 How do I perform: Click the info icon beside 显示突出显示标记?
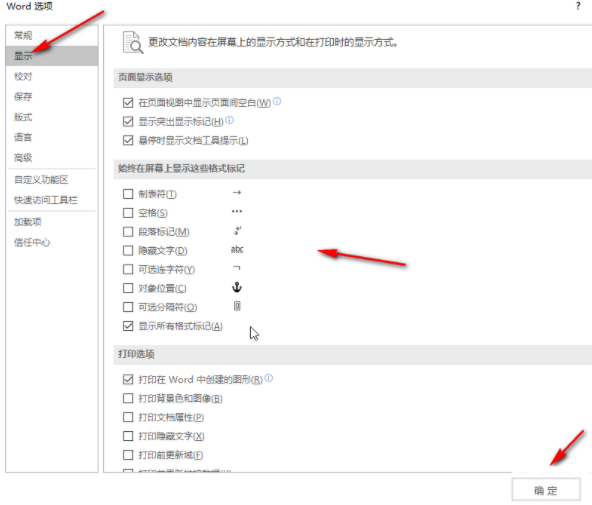pos(230,120)
